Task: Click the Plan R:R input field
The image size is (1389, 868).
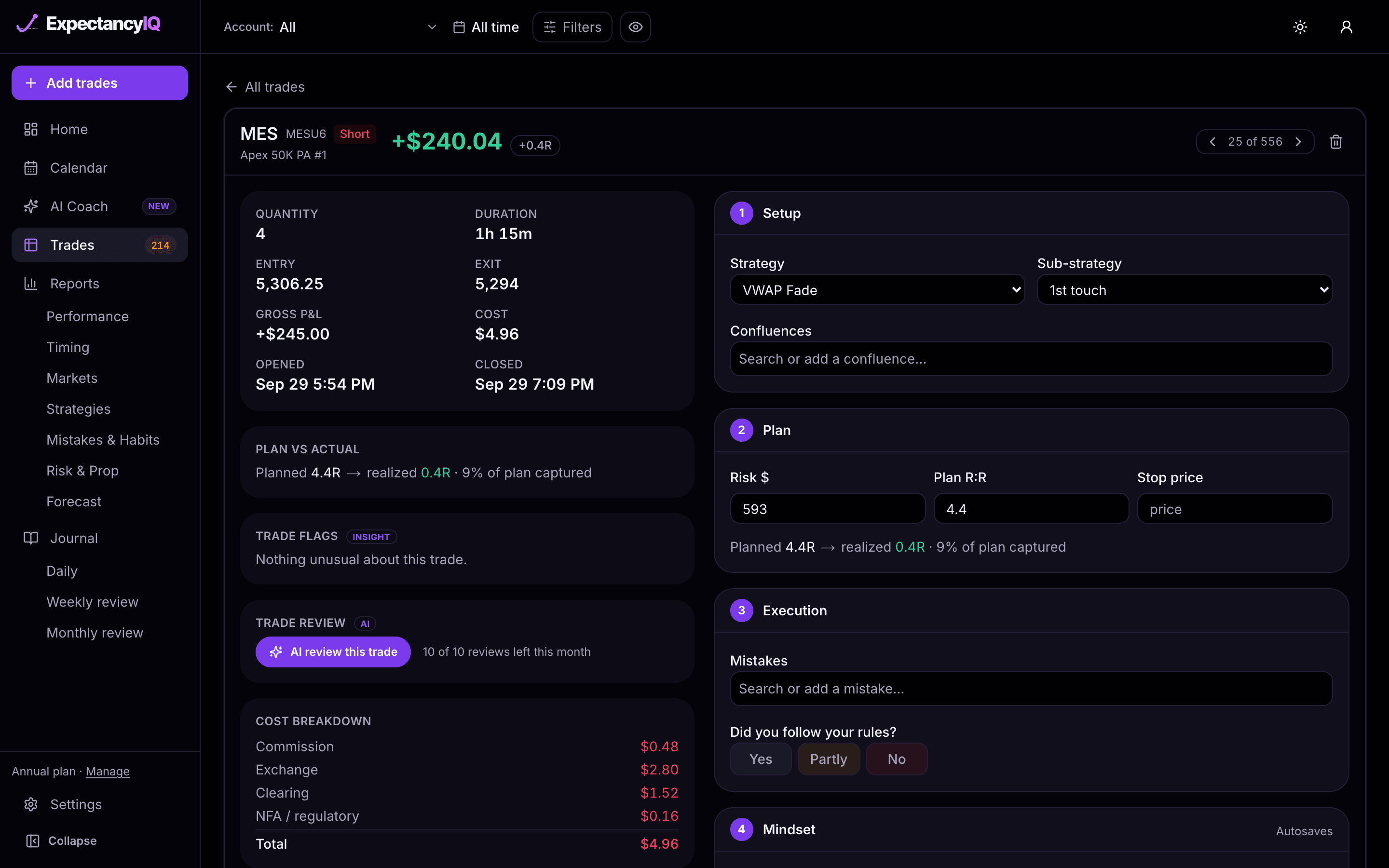Action: point(1031,509)
